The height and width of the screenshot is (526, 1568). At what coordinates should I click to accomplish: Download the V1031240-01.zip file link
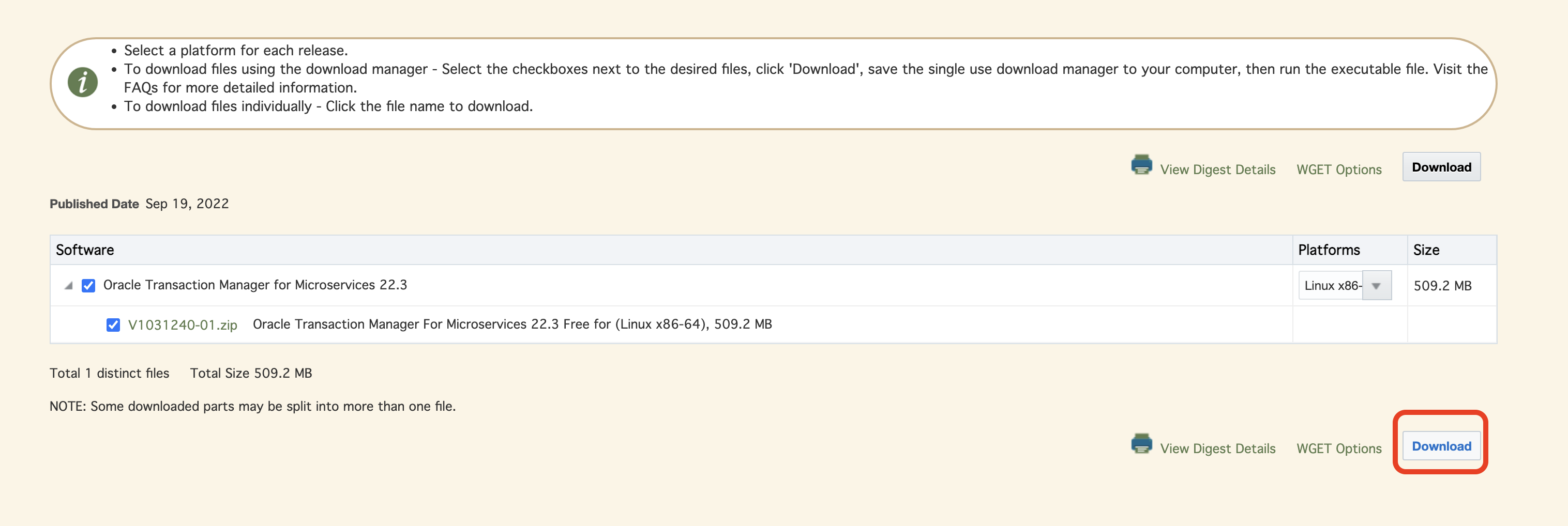pyautogui.click(x=183, y=324)
